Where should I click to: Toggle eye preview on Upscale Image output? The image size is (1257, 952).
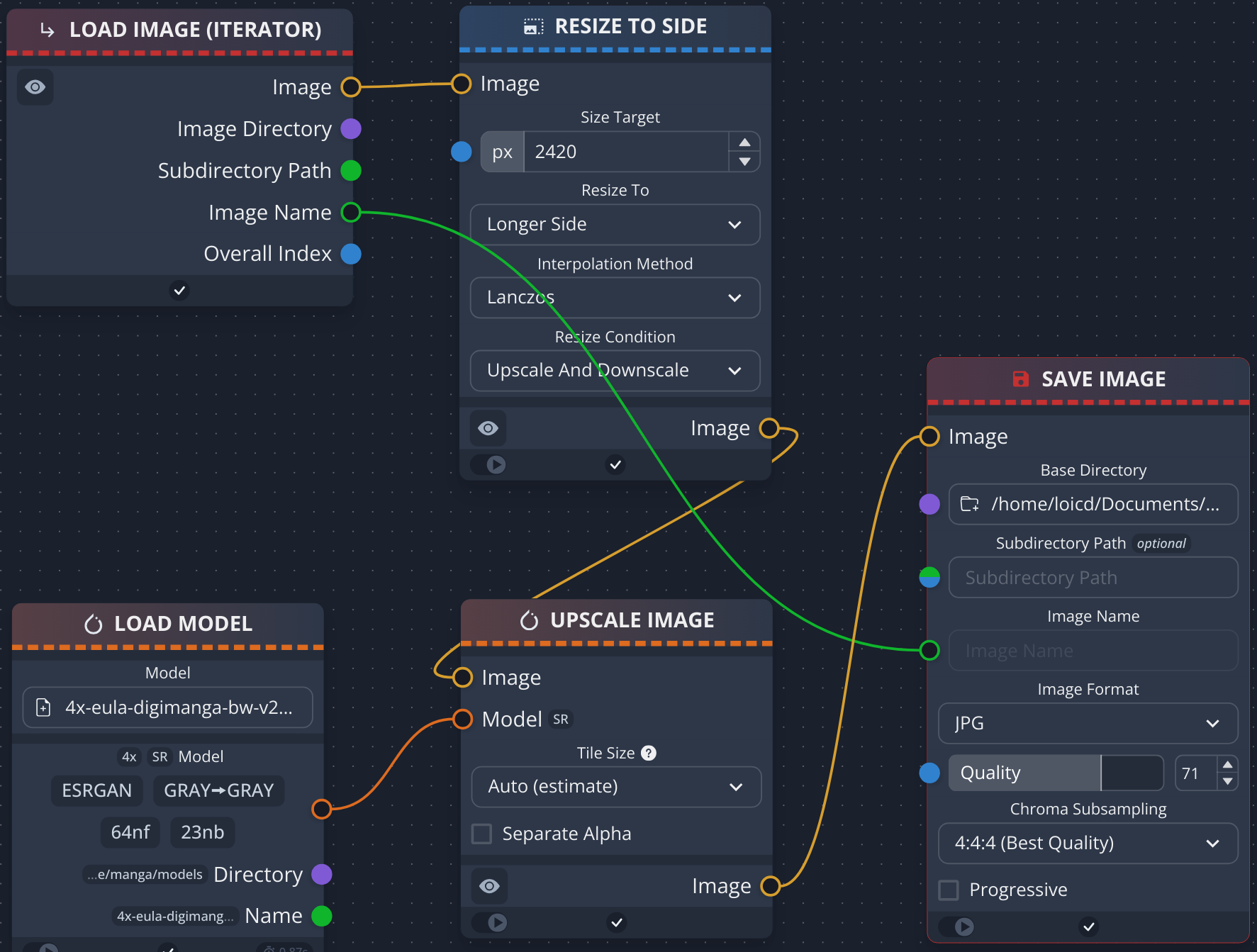(x=489, y=886)
